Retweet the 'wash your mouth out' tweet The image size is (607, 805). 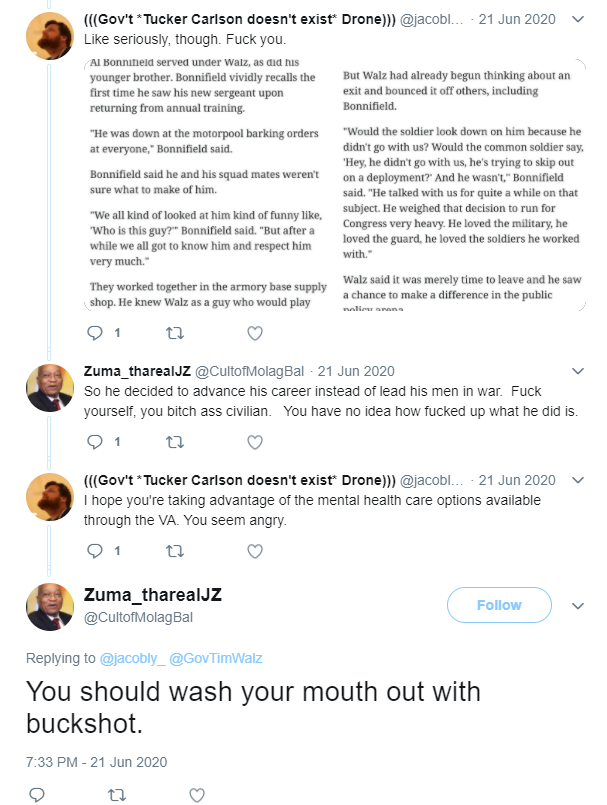(x=117, y=795)
